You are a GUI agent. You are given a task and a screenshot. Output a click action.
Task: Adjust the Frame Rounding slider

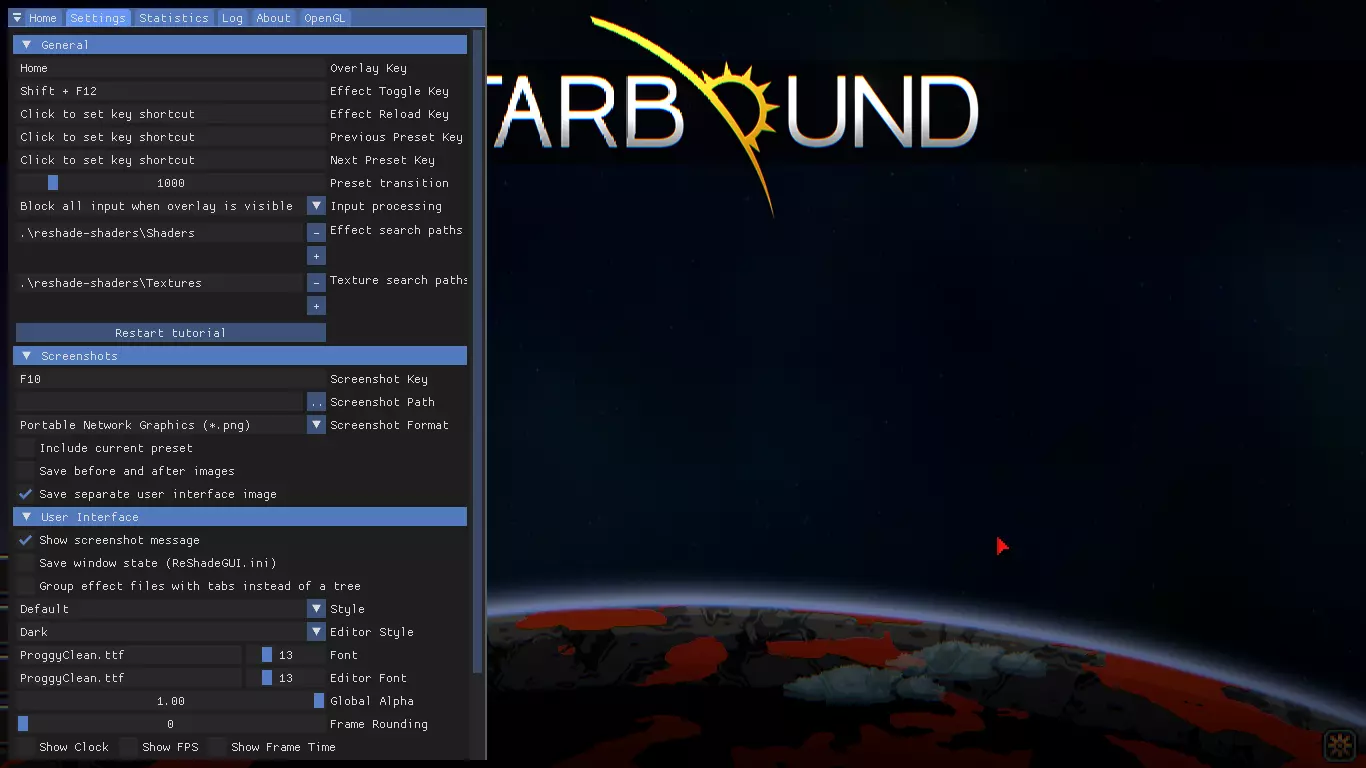171,724
